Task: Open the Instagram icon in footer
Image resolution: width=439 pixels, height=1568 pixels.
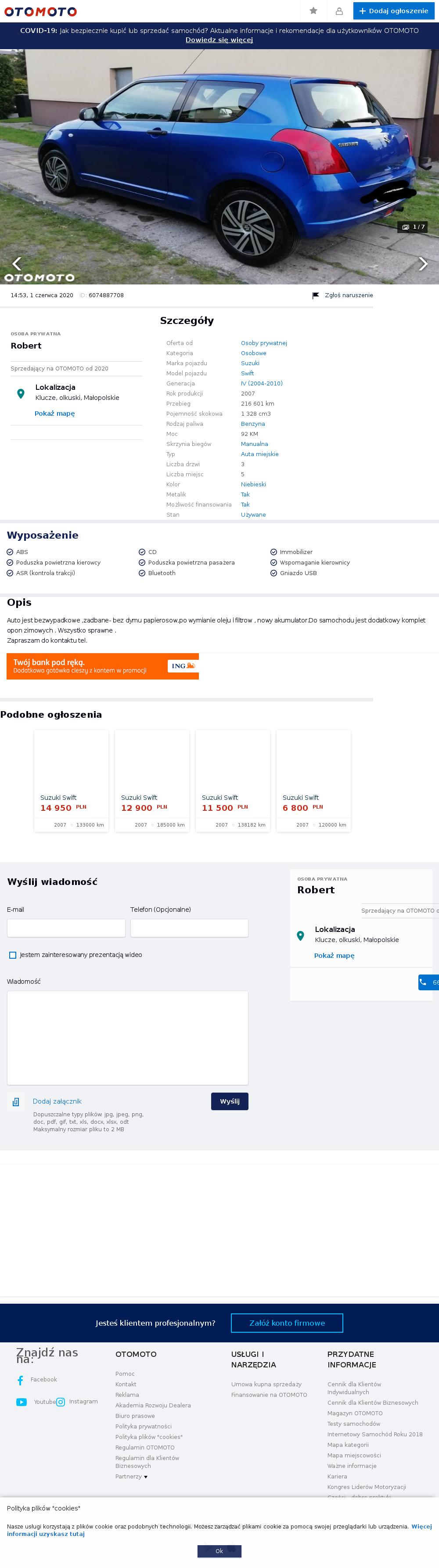Action: [x=61, y=1402]
